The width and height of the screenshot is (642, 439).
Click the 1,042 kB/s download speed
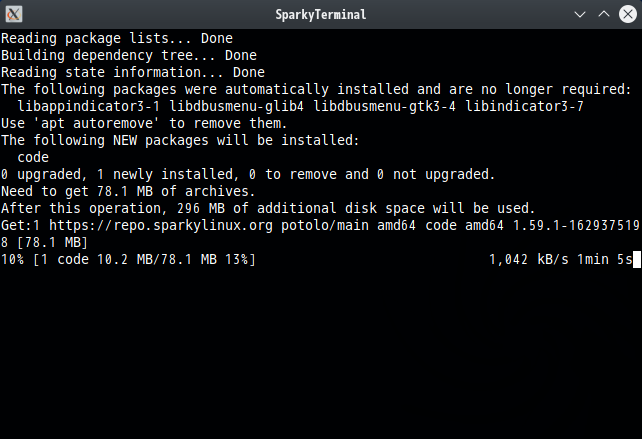pyautogui.click(x=529, y=260)
